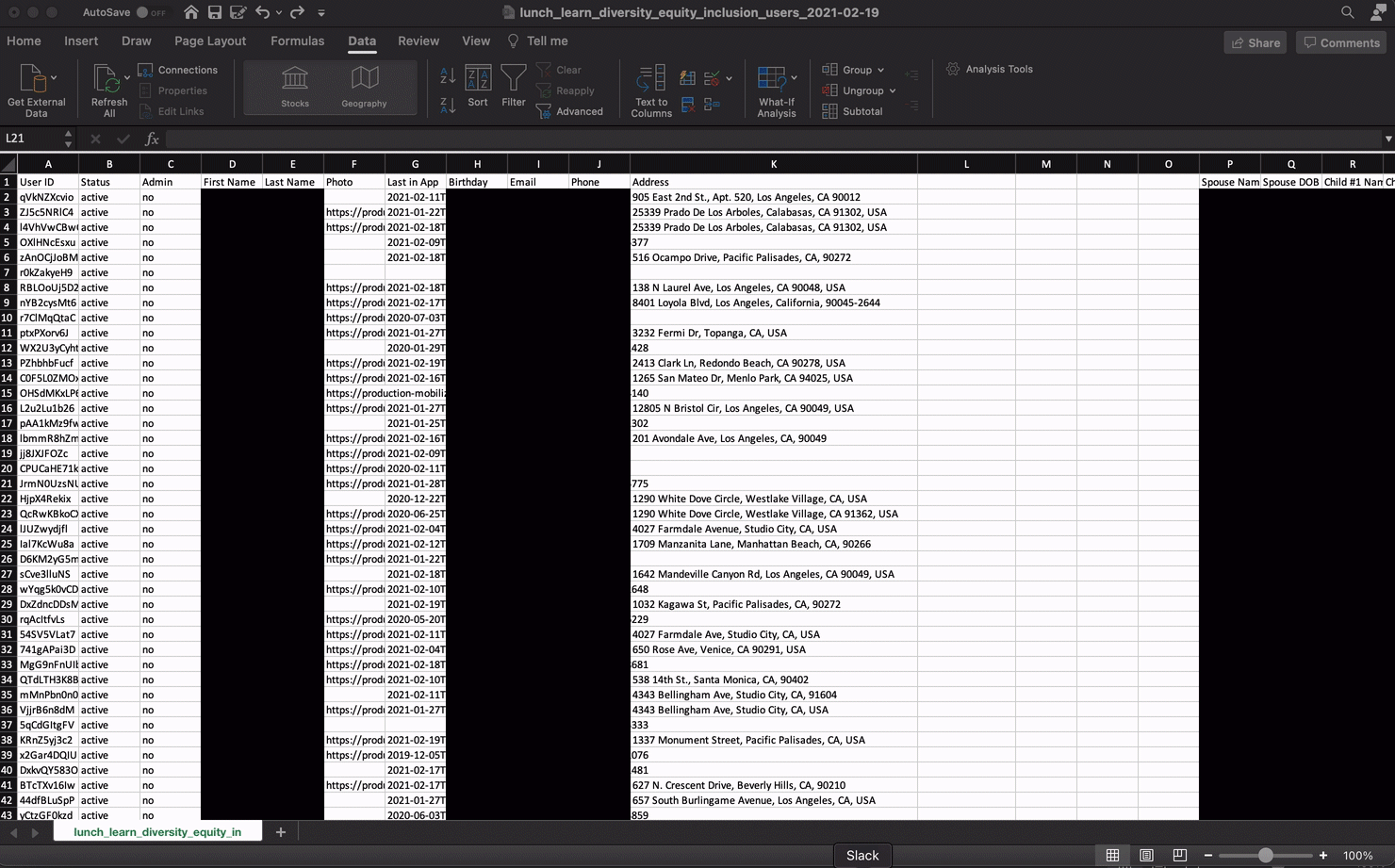Click the Share button
The width and height of the screenshot is (1395, 868).
pyautogui.click(x=1255, y=42)
